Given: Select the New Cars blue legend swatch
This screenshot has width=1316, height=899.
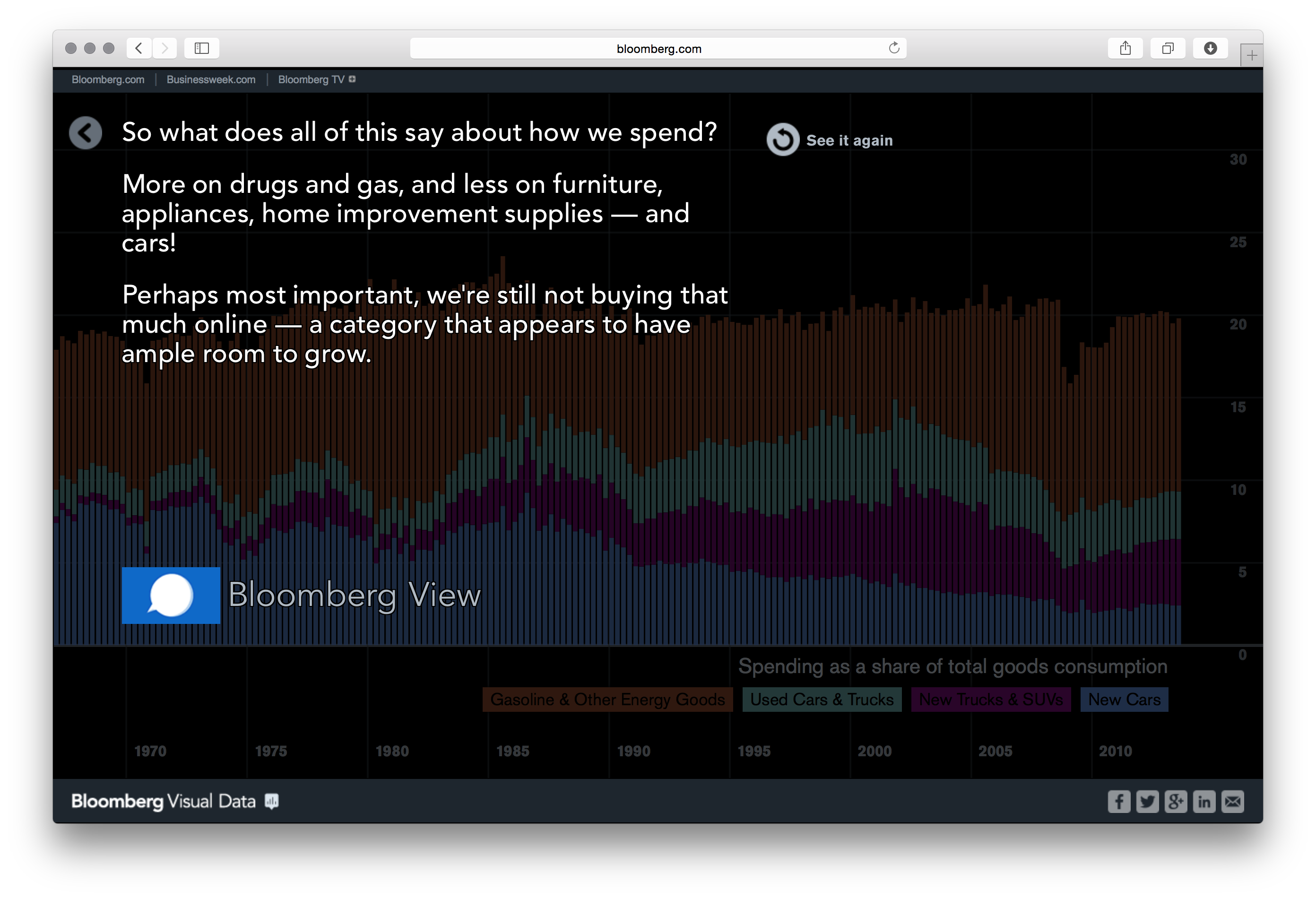Looking at the screenshot, I should tap(1124, 699).
